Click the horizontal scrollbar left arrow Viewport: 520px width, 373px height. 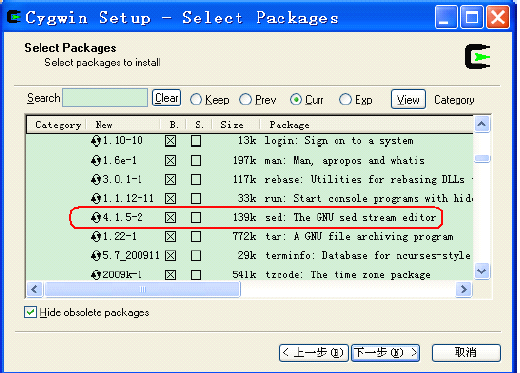click(34, 289)
